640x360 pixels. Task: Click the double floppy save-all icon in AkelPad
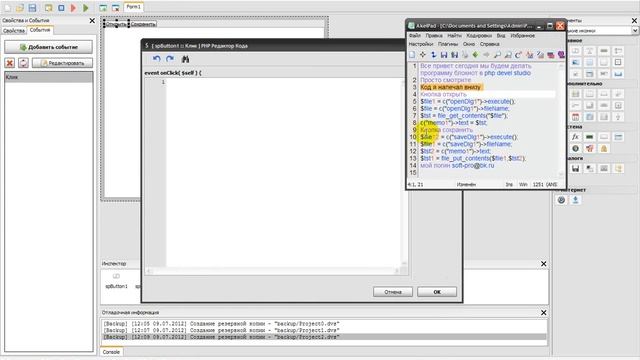click(455, 55)
